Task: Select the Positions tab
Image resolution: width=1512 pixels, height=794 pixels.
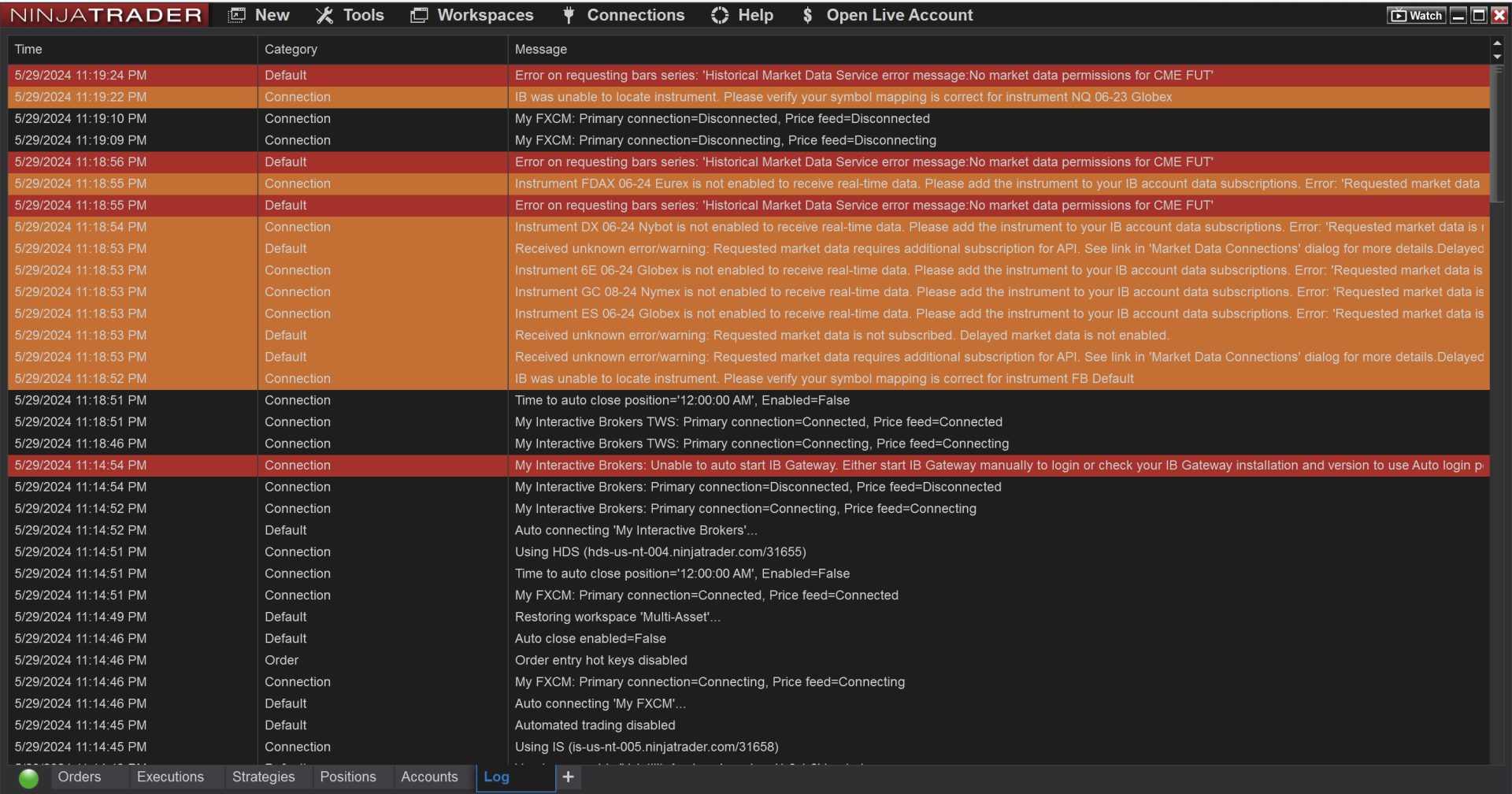Action: point(348,777)
